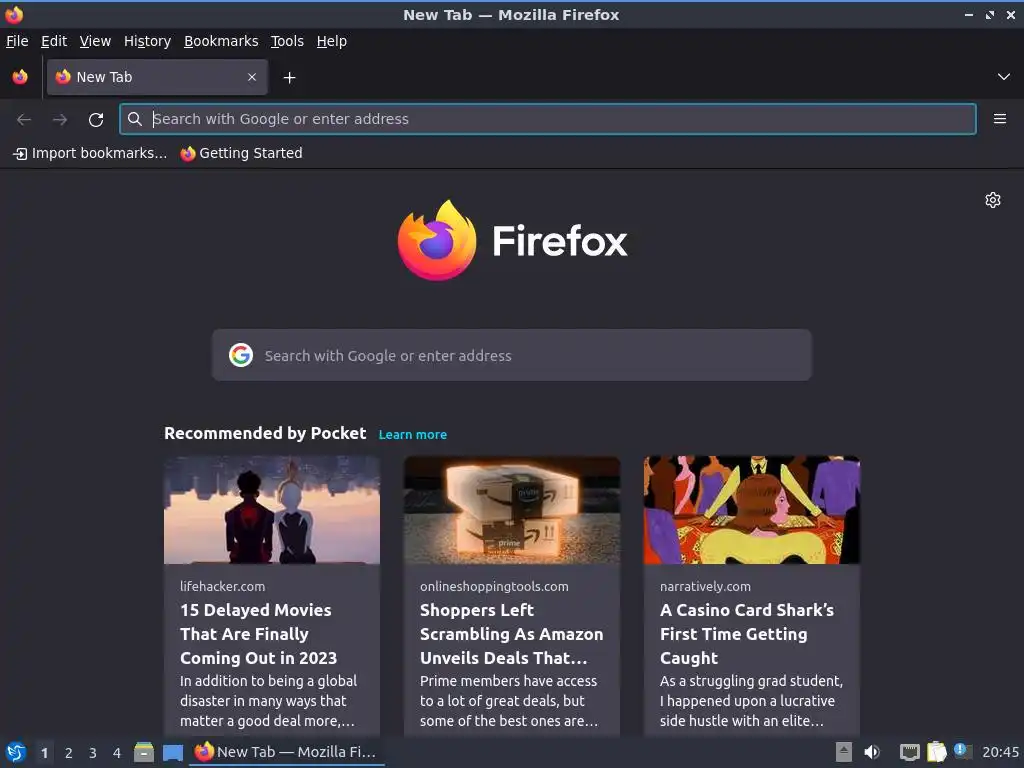Open the taskbar start menu launcher
Viewport: 1024px width, 768px height.
point(16,752)
